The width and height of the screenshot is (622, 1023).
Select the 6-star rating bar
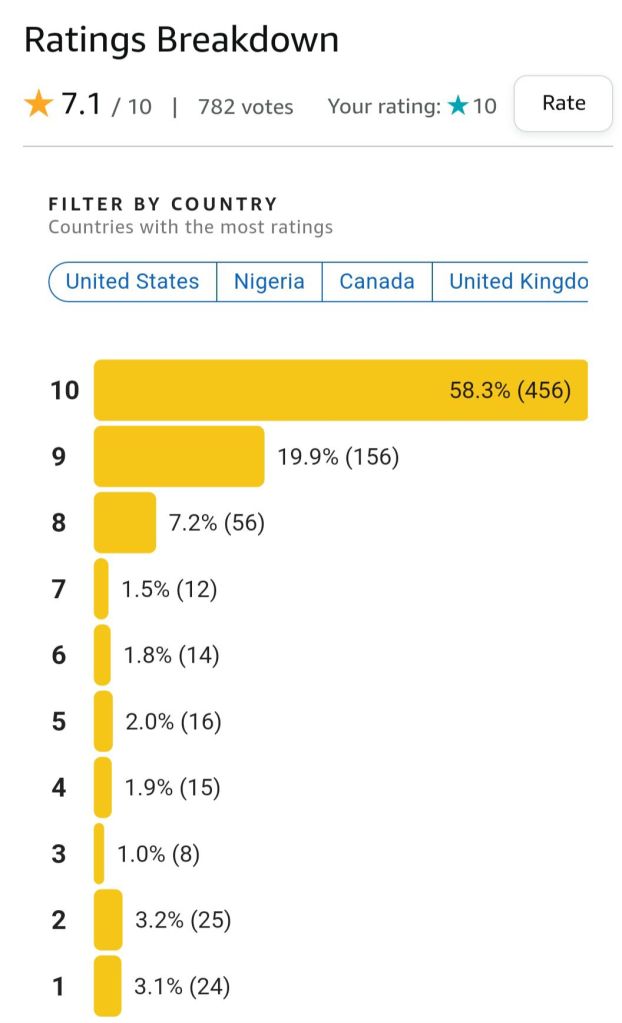[102, 655]
